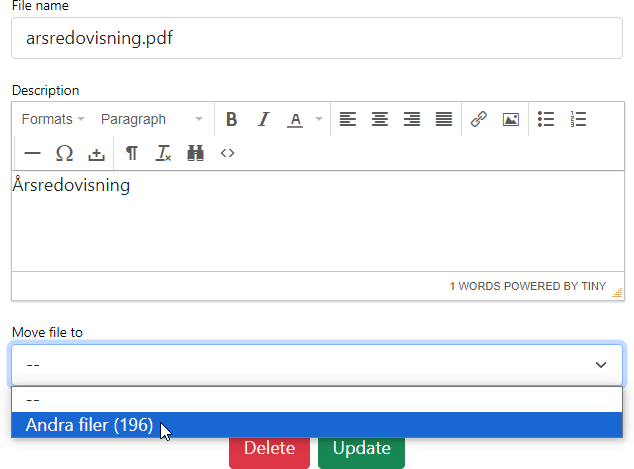
Task: Open the text color picker arrow
Action: coord(319,119)
